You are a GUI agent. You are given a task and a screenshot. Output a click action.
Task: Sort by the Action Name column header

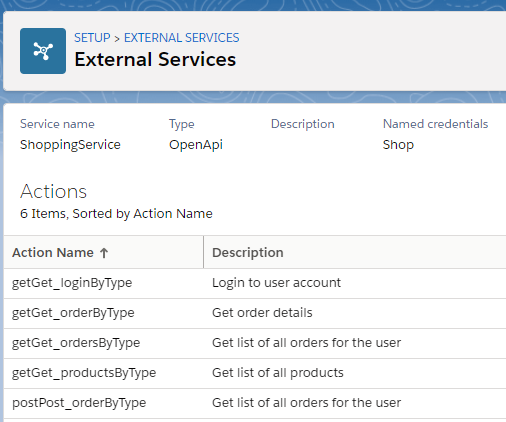coord(53,253)
